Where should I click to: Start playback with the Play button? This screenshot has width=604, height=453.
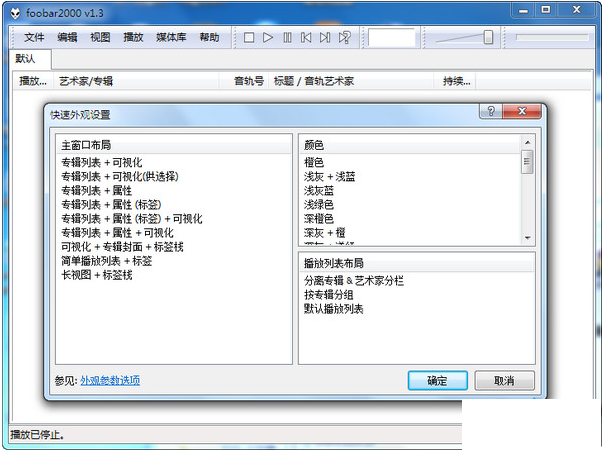[268, 38]
